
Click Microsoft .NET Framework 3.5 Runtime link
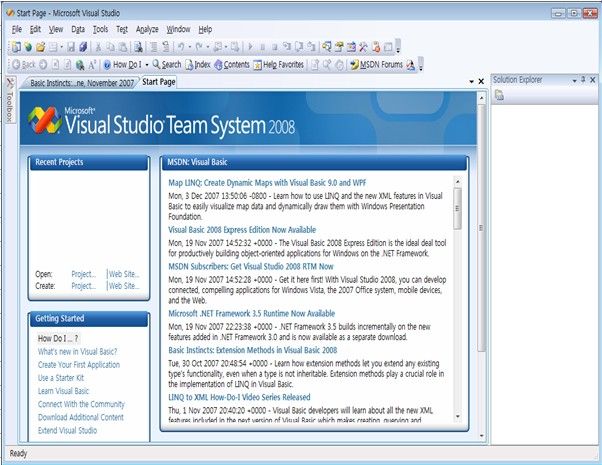[x=251, y=313]
